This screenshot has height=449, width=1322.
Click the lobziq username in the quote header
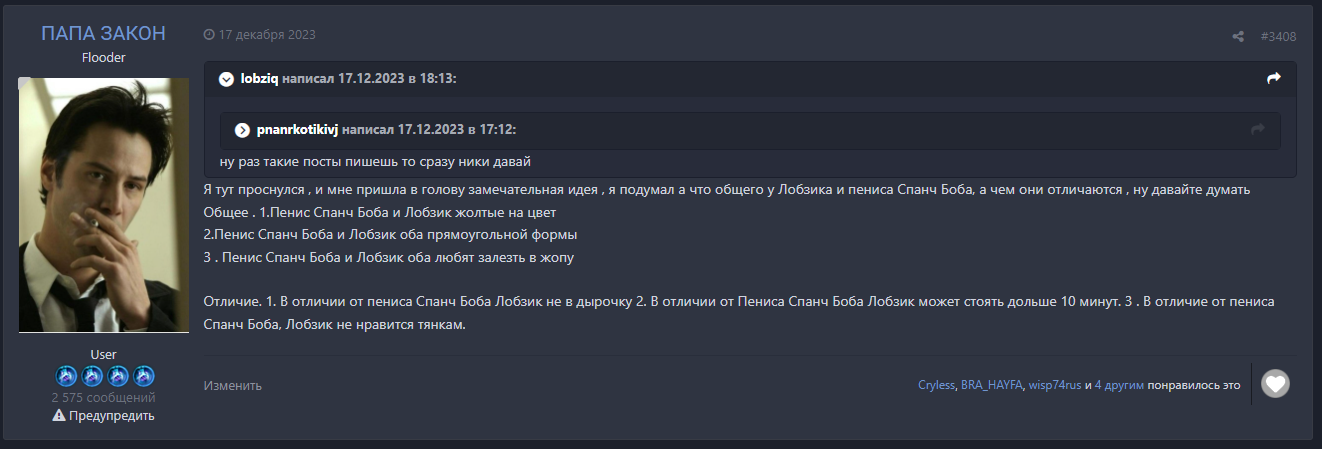pos(259,78)
